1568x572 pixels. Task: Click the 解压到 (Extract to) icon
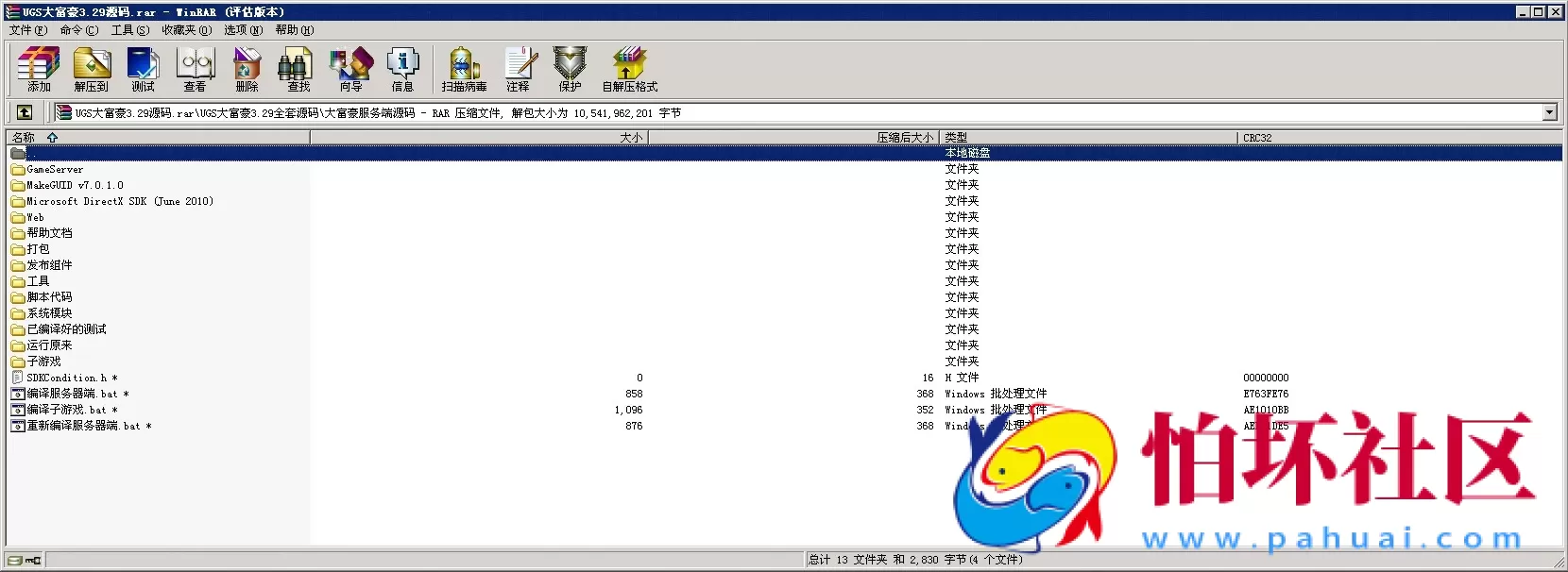click(x=92, y=70)
